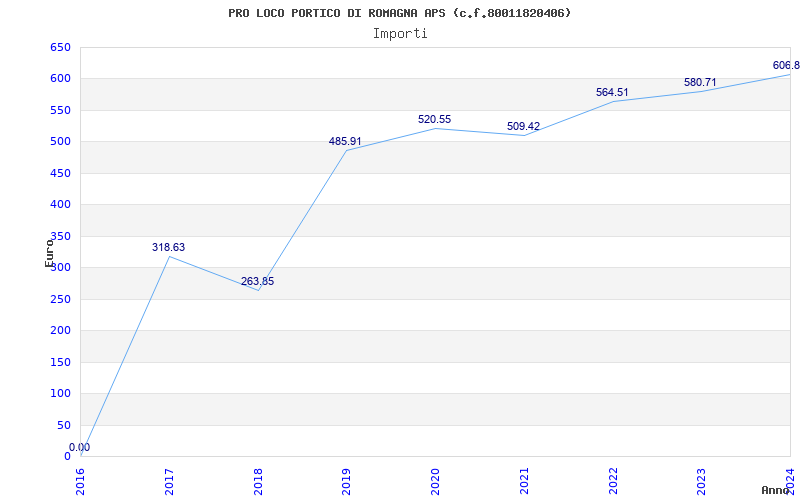Click the 100 y-axis tick label
Screen dimensions: 800x500
pyautogui.click(x=60, y=394)
